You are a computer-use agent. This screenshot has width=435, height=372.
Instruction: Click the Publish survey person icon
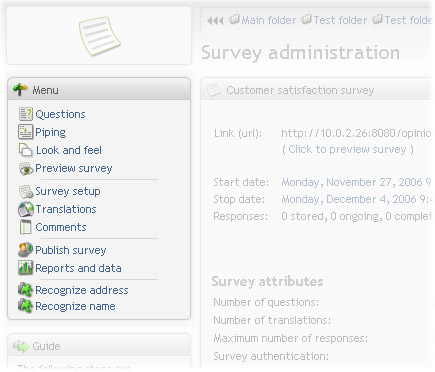[x=25, y=250]
